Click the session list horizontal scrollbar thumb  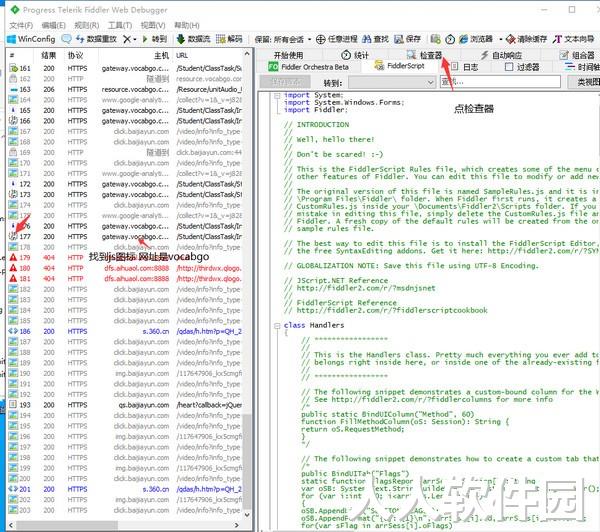(x=67, y=525)
